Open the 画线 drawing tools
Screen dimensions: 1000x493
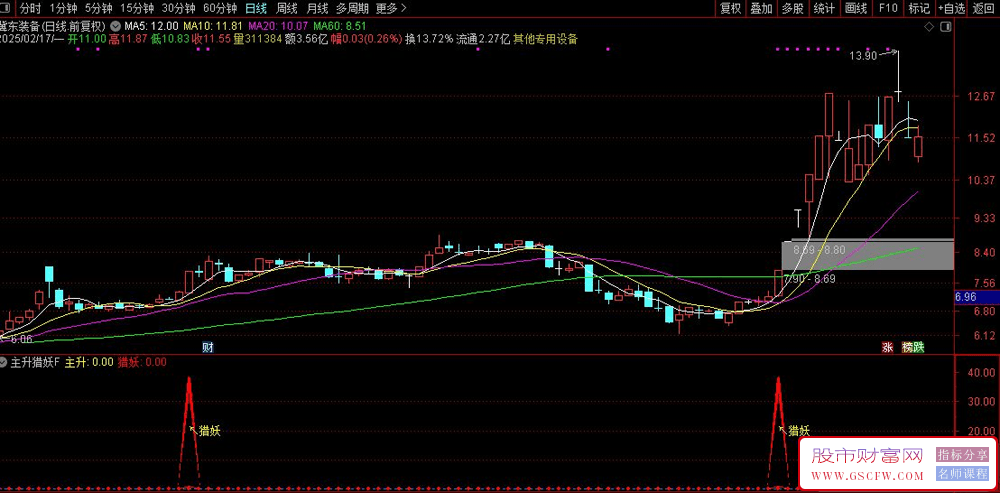(856, 8)
